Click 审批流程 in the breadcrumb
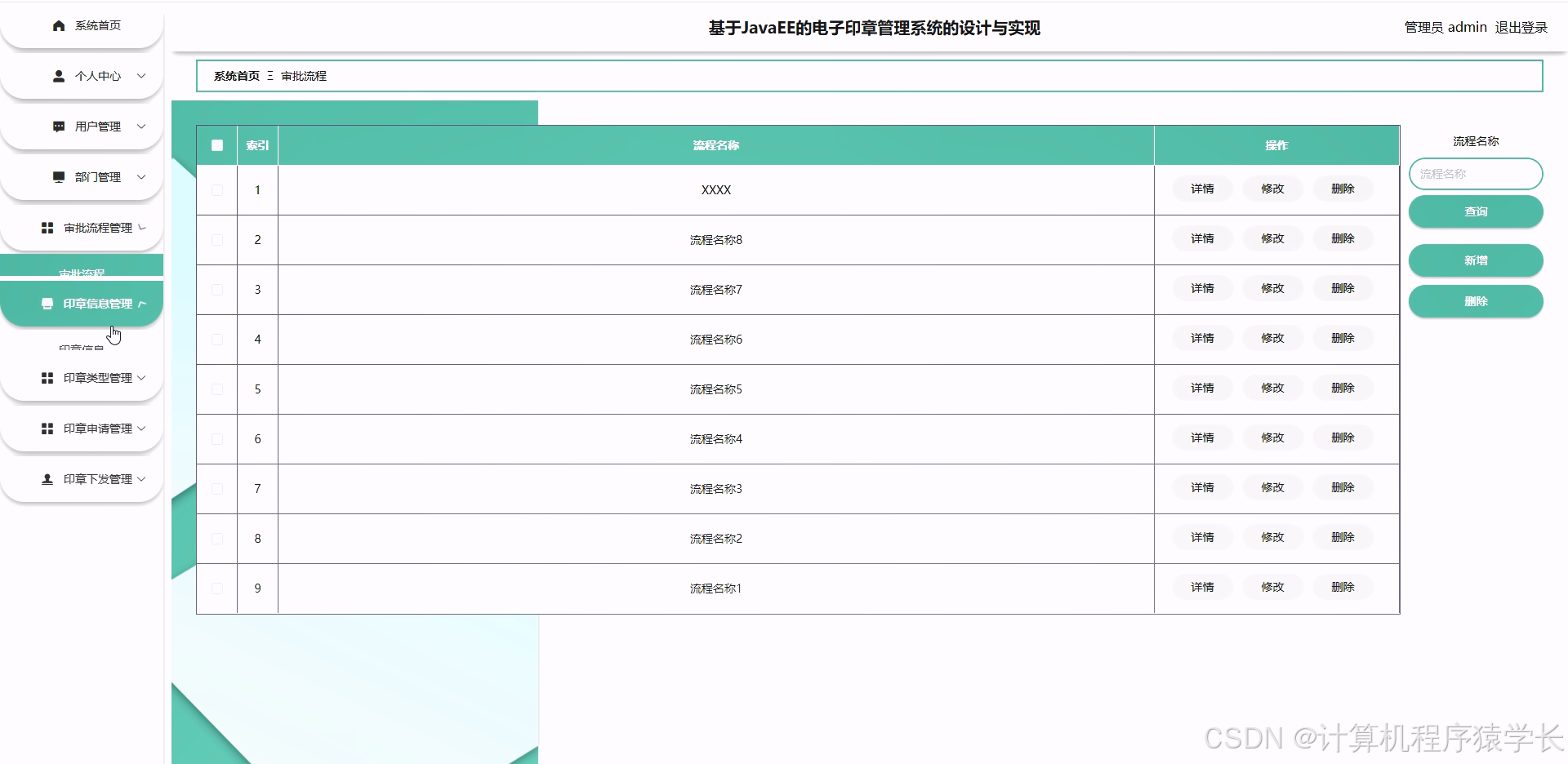Screen dimensions: 1568x764 click(304, 76)
